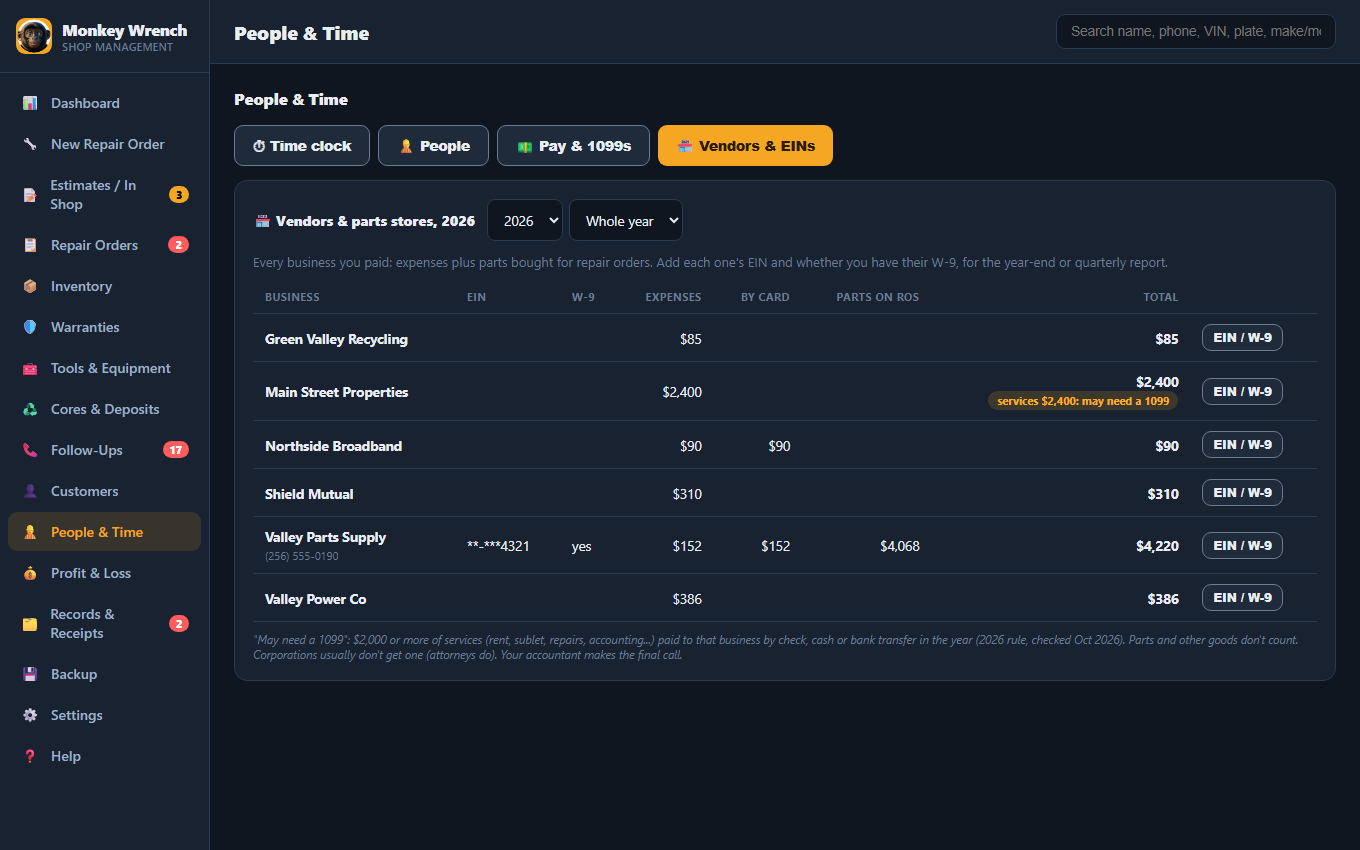The image size is (1360, 850).
Task: Edit EIN / W-9 for Northside Broadband
Action: [x=1242, y=445]
